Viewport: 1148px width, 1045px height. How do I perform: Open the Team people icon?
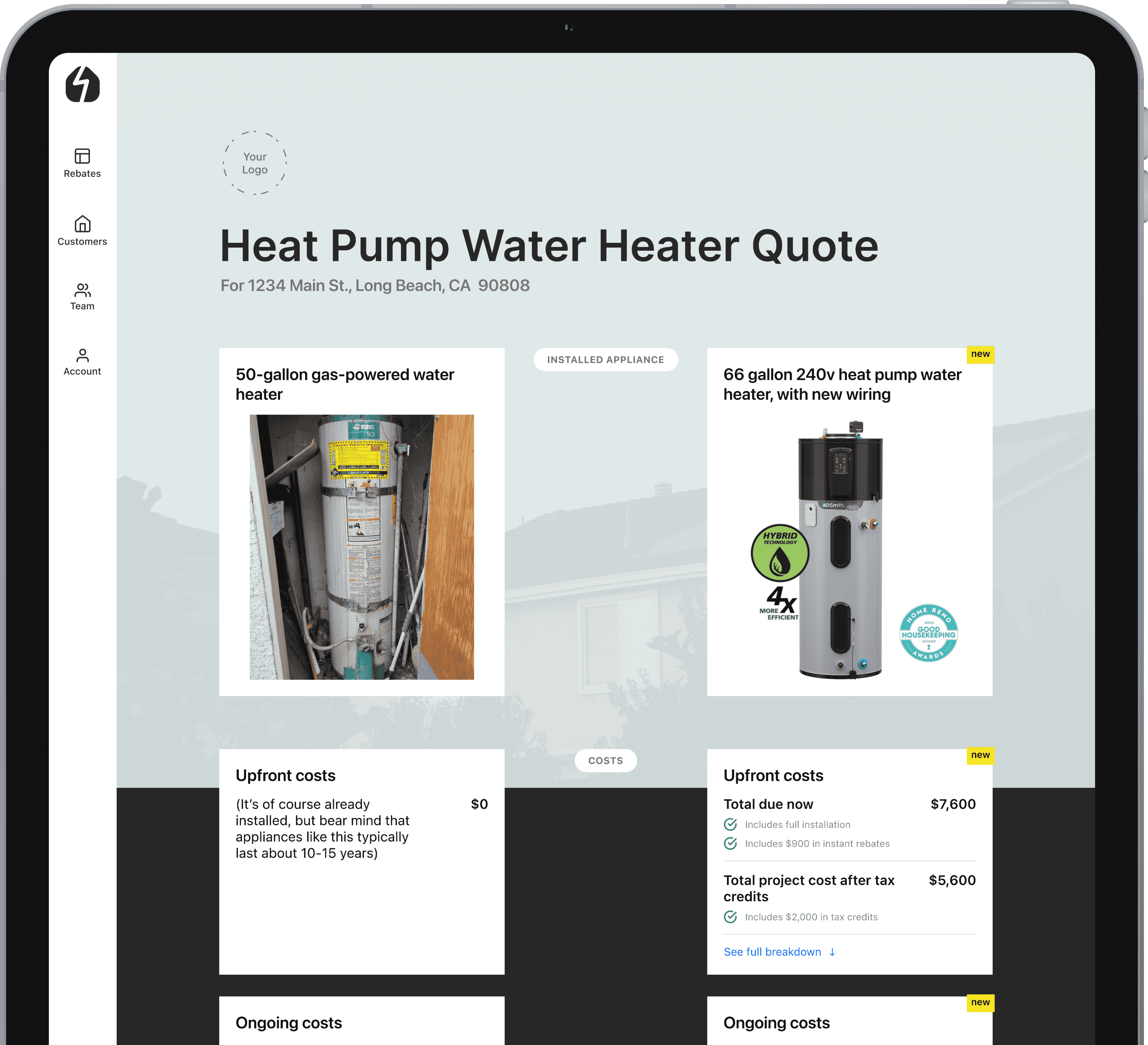(x=83, y=290)
